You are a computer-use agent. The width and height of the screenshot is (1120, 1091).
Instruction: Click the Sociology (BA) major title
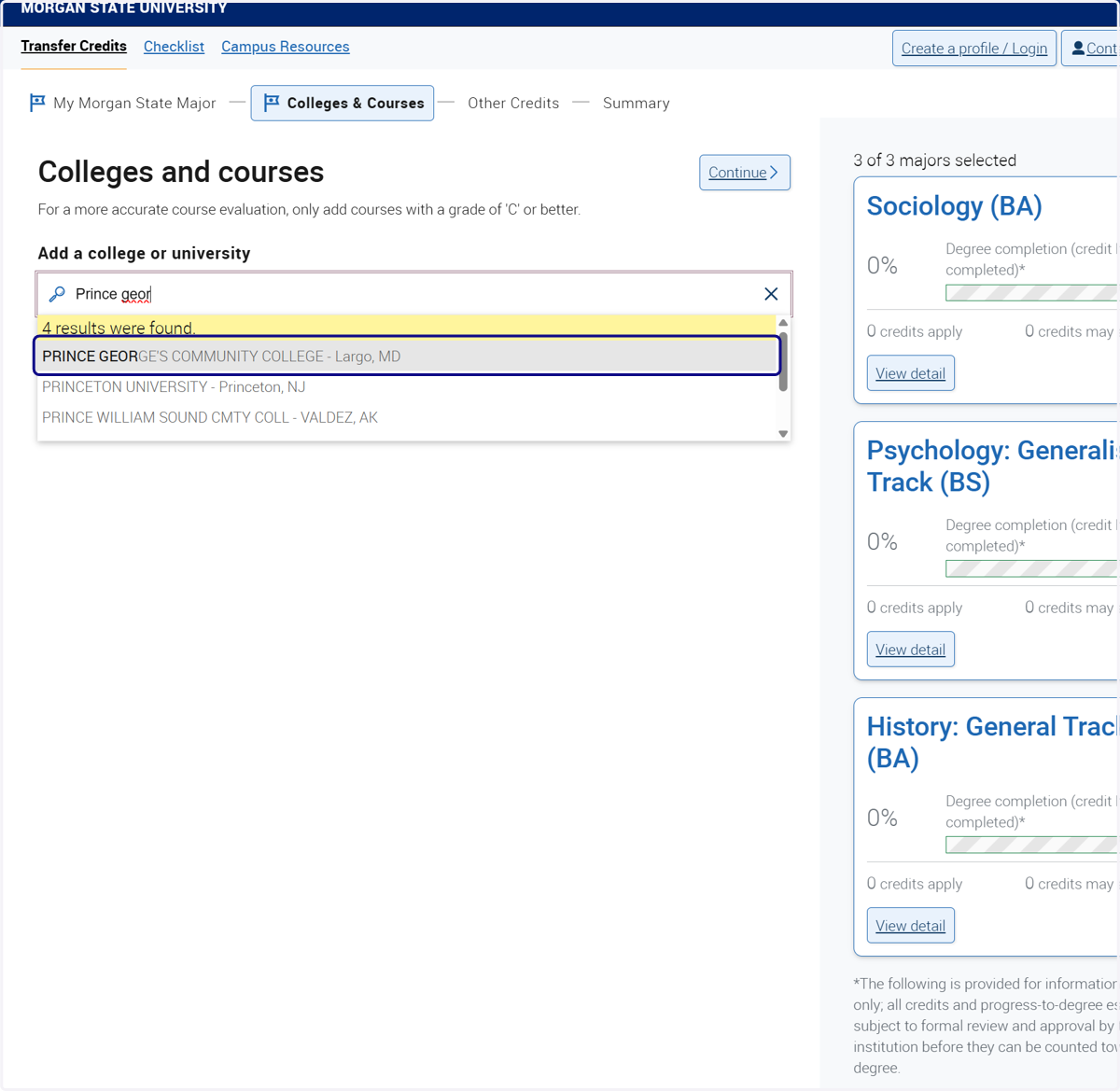[954, 206]
